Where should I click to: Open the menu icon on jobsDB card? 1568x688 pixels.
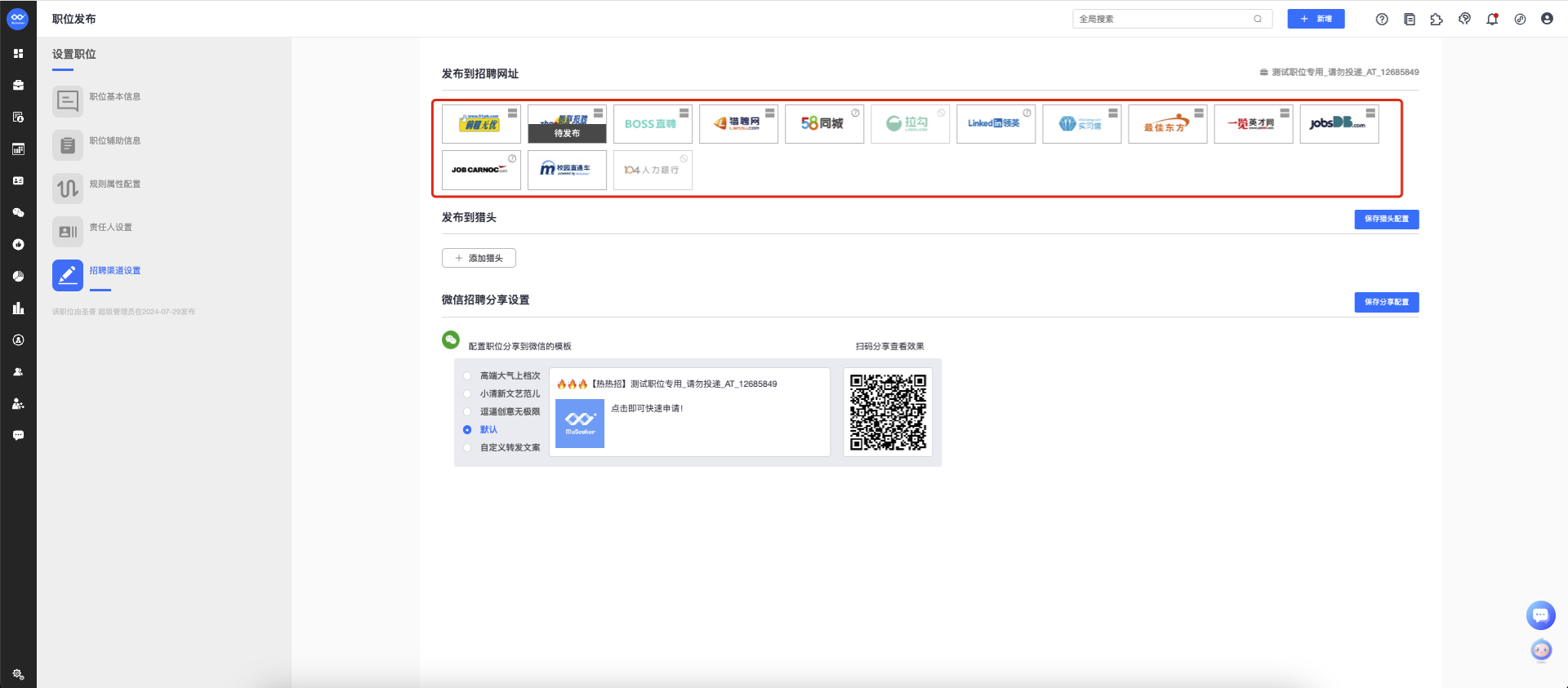(x=1370, y=113)
